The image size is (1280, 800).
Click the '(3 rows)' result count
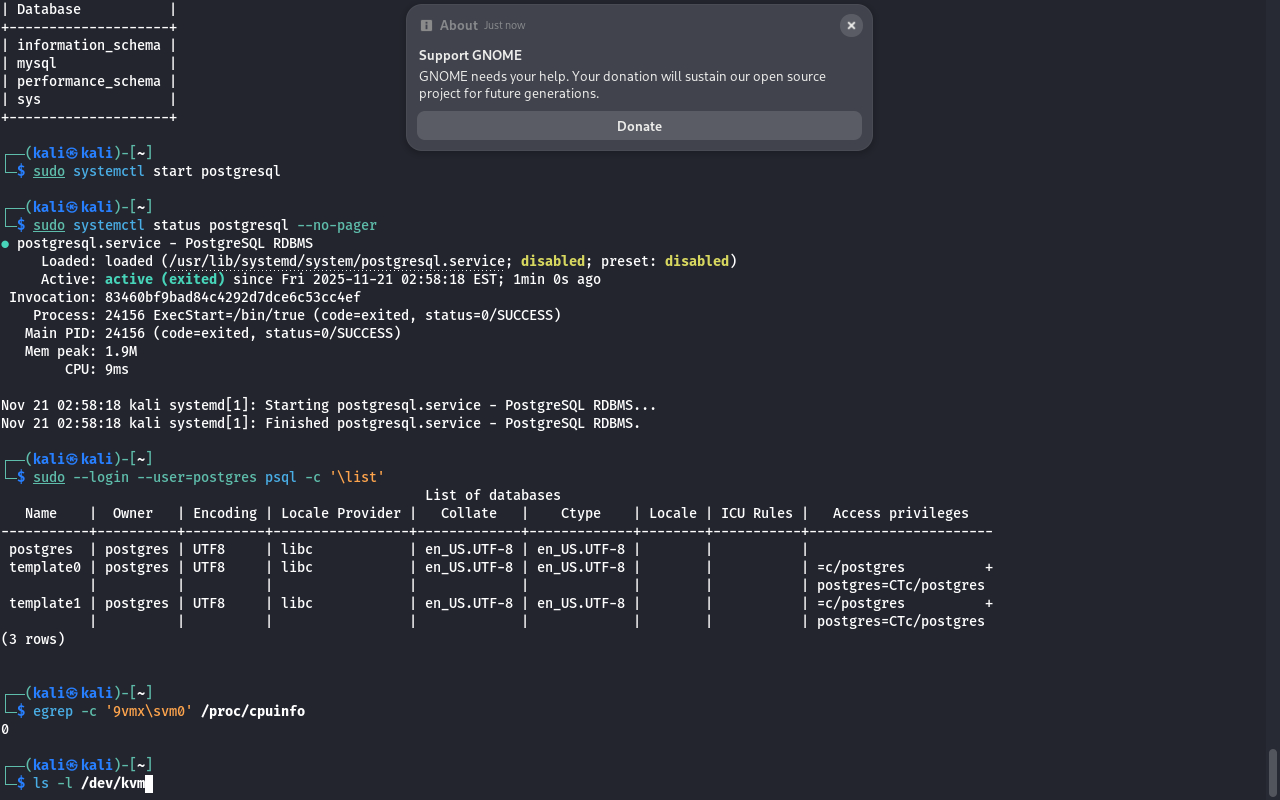tap(33, 639)
